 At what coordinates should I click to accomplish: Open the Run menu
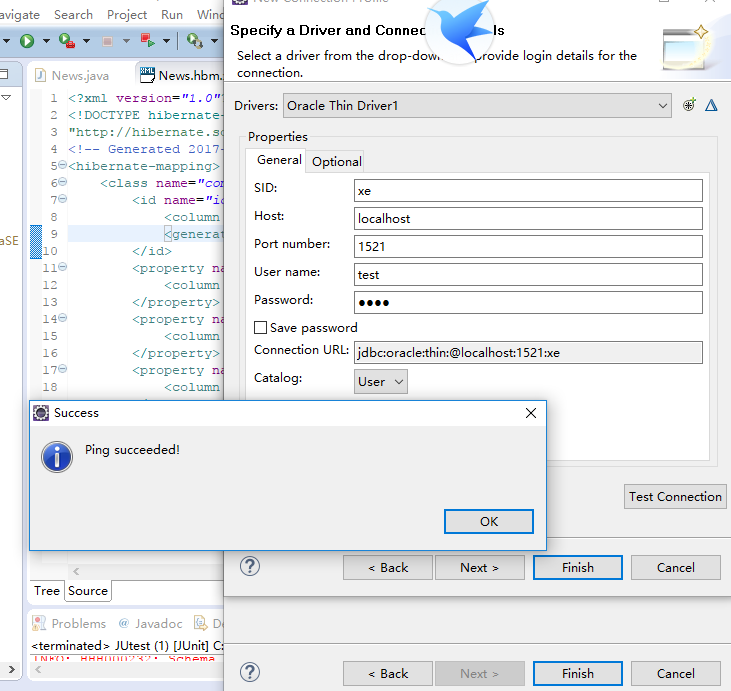[172, 14]
